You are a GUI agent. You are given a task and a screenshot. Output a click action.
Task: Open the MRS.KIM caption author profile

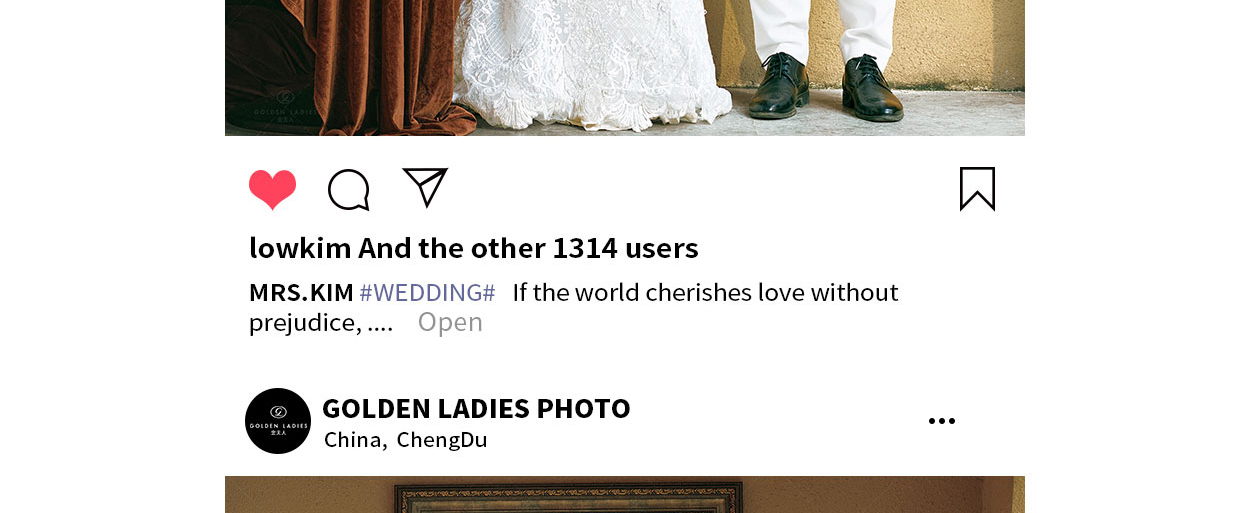pyautogui.click(x=301, y=293)
